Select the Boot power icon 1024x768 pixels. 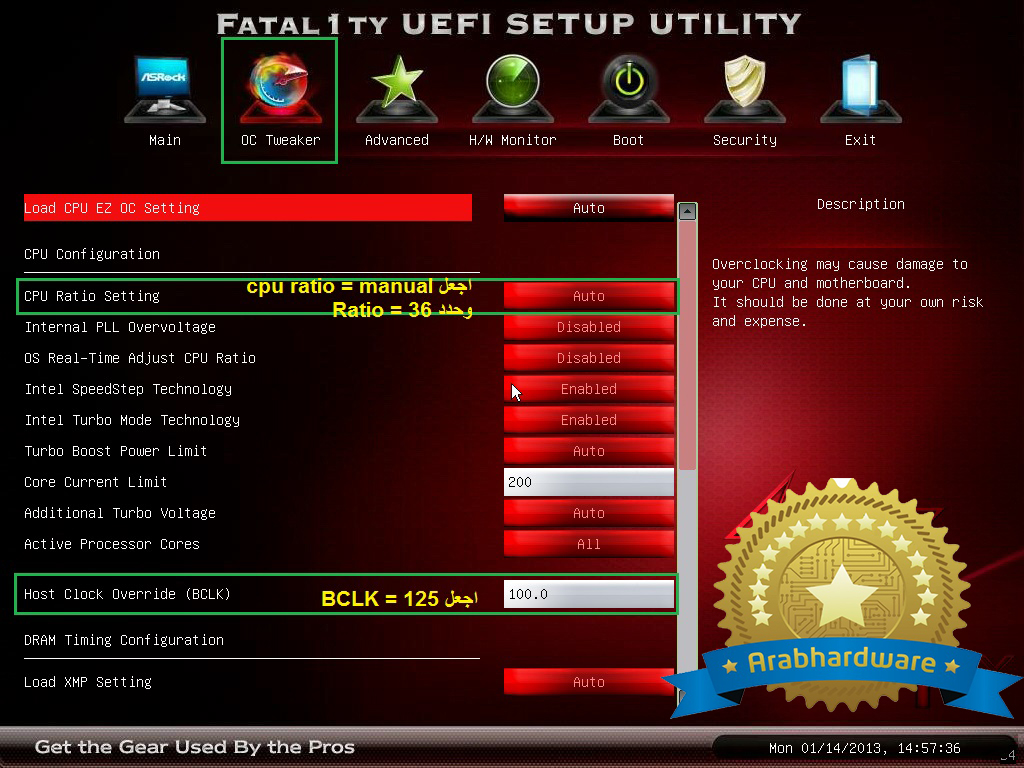tap(628, 88)
